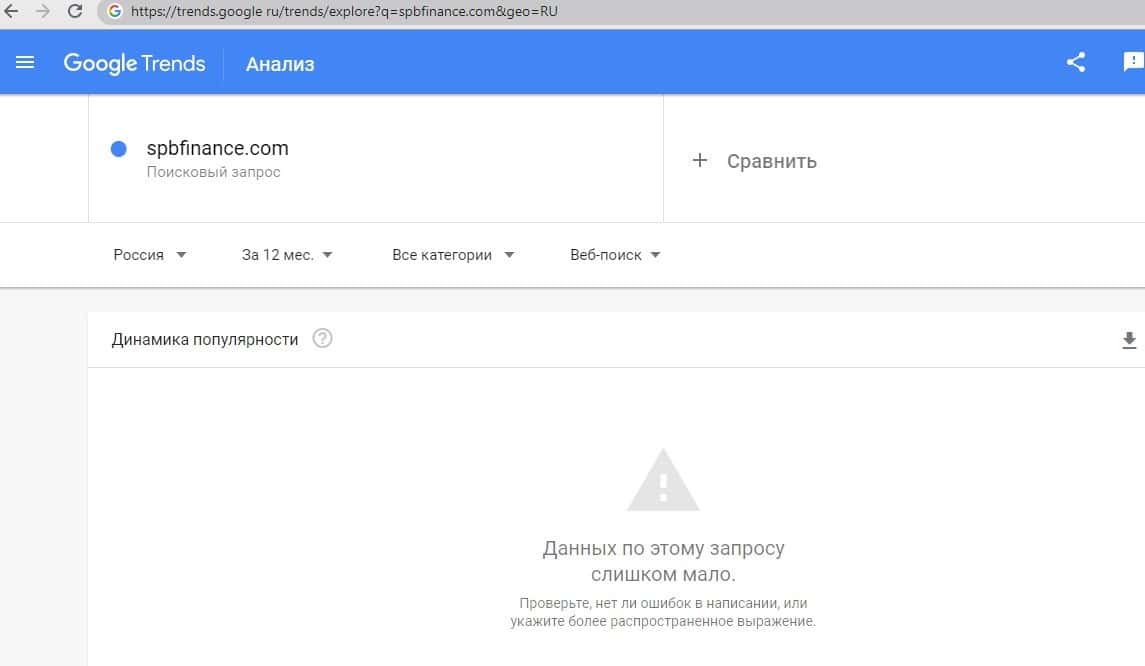
Task: Expand the Веб-поиск search type dropdown
Action: click(x=615, y=255)
